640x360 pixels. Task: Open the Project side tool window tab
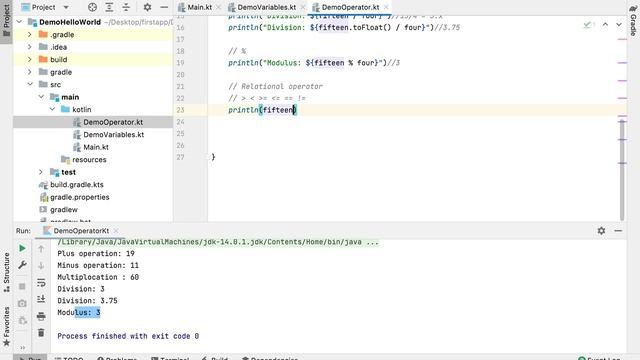coord(6,20)
